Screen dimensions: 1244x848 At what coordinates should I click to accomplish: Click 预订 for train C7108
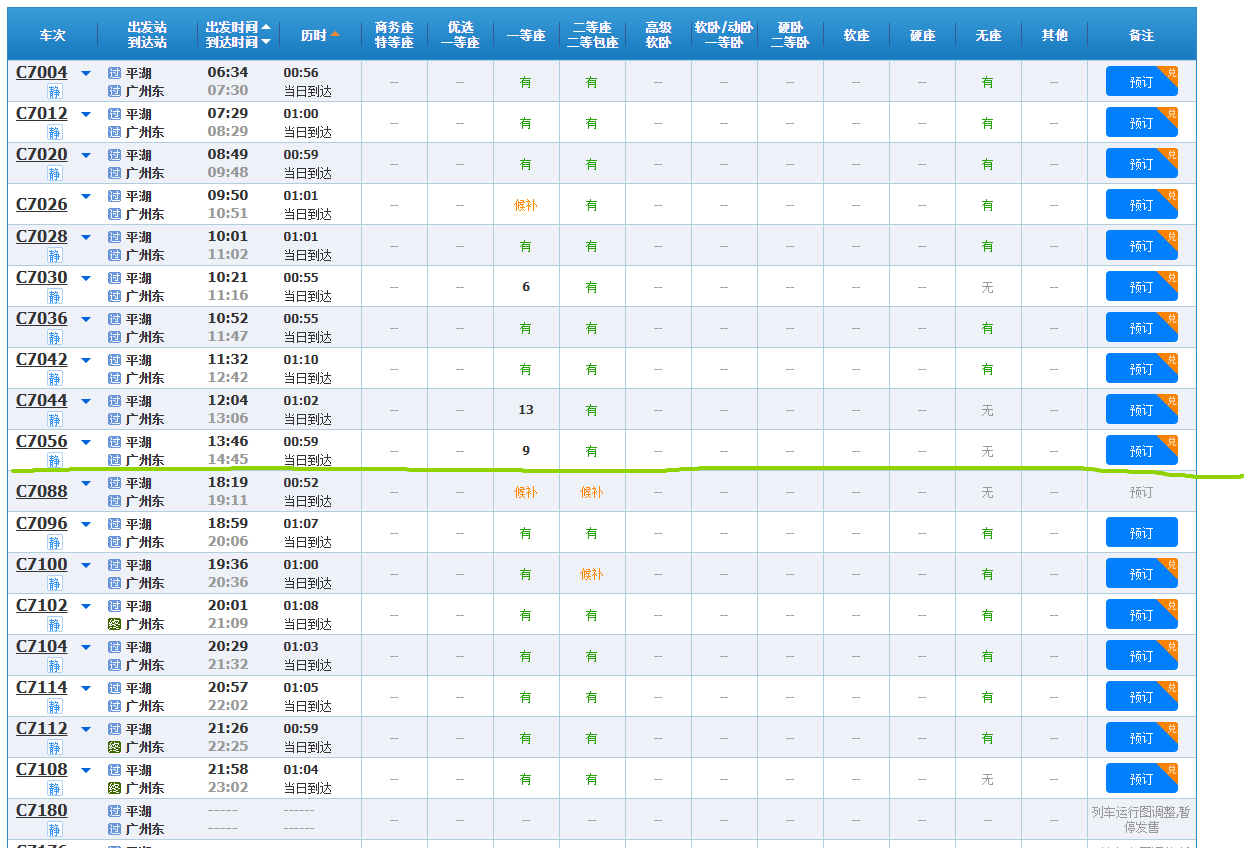click(x=1141, y=779)
